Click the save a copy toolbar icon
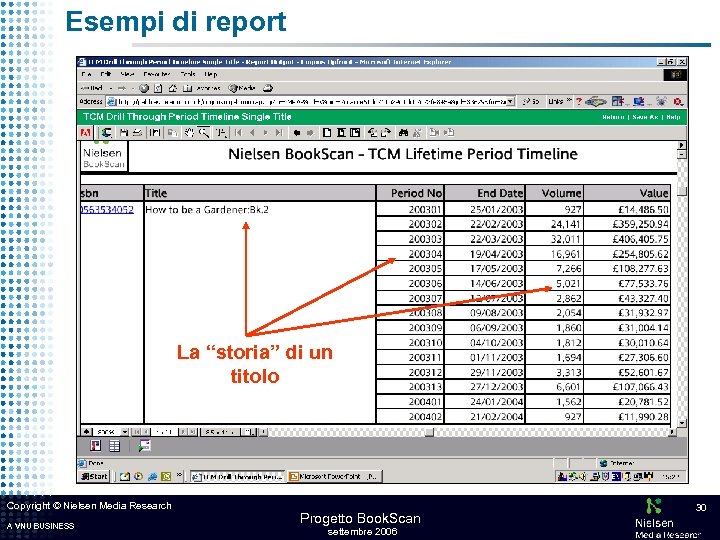Screen dimensions: 720x540 pos(124,133)
